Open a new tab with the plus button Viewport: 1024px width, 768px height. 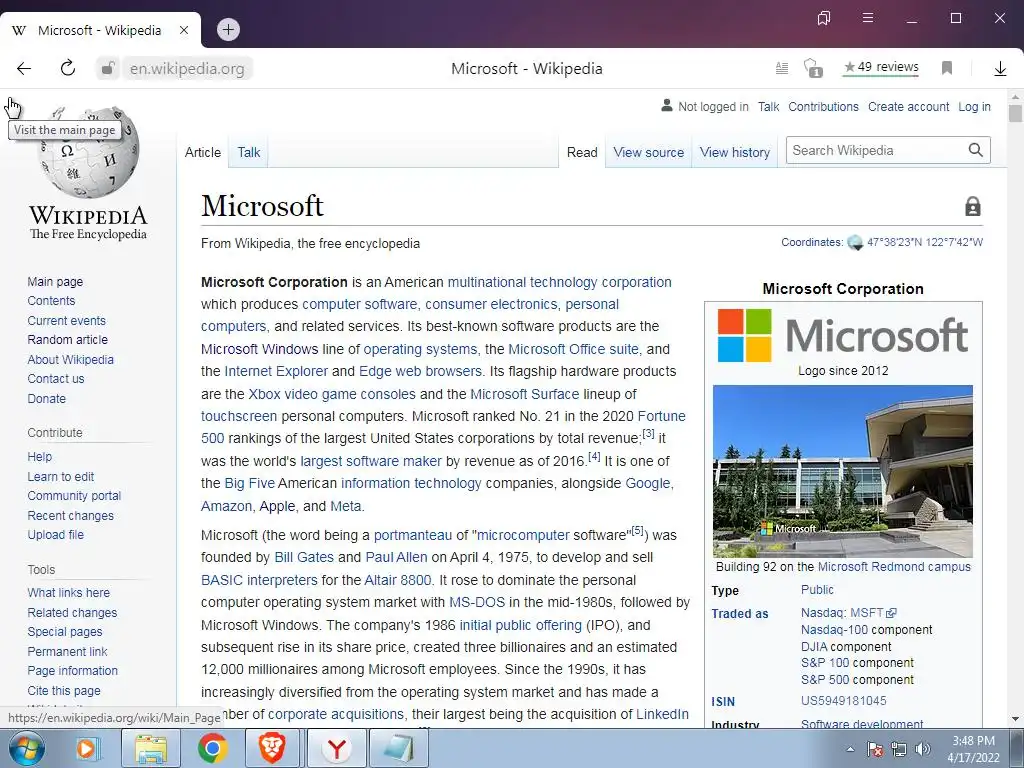pos(228,29)
